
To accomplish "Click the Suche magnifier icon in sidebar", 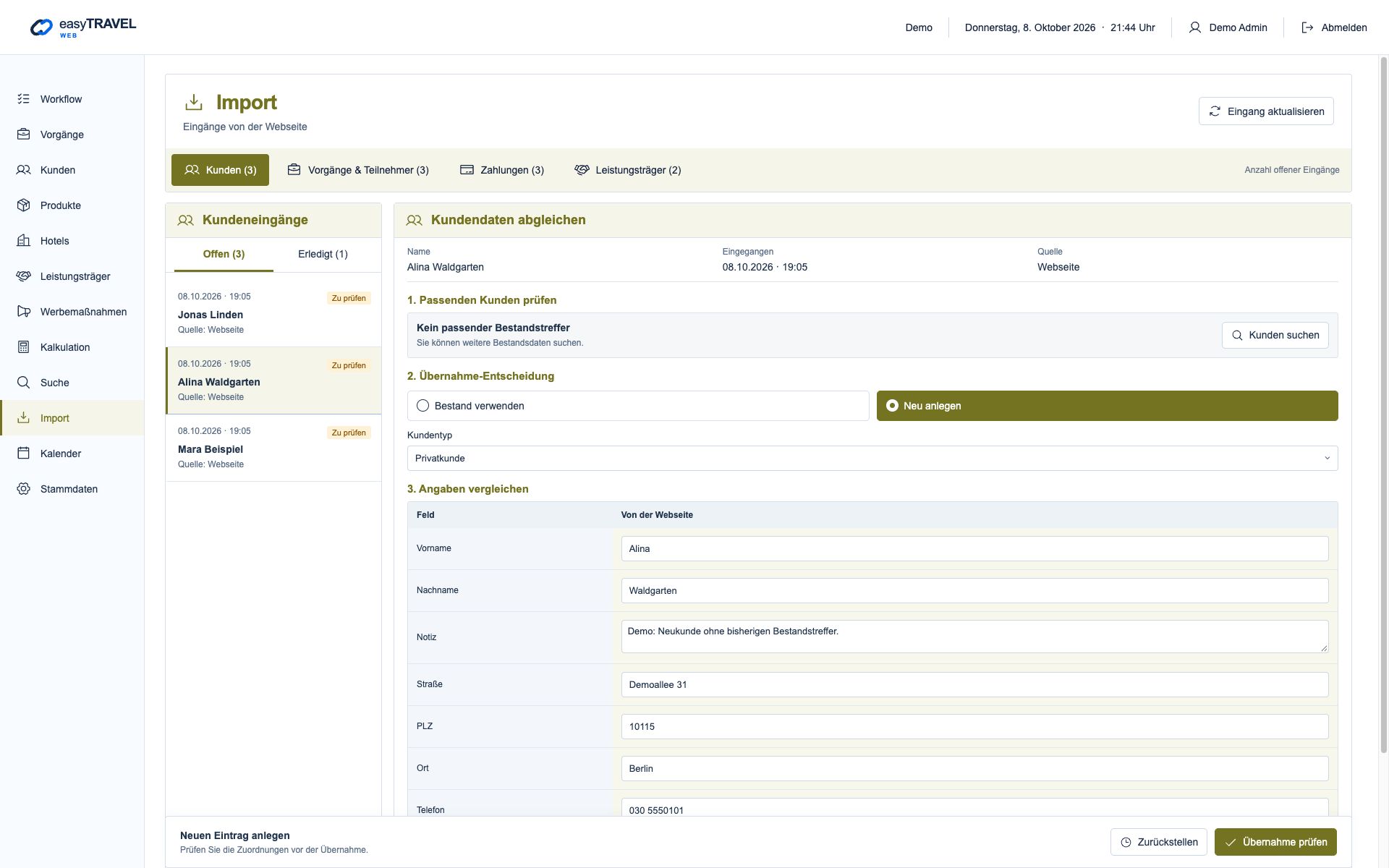I will pos(24,383).
